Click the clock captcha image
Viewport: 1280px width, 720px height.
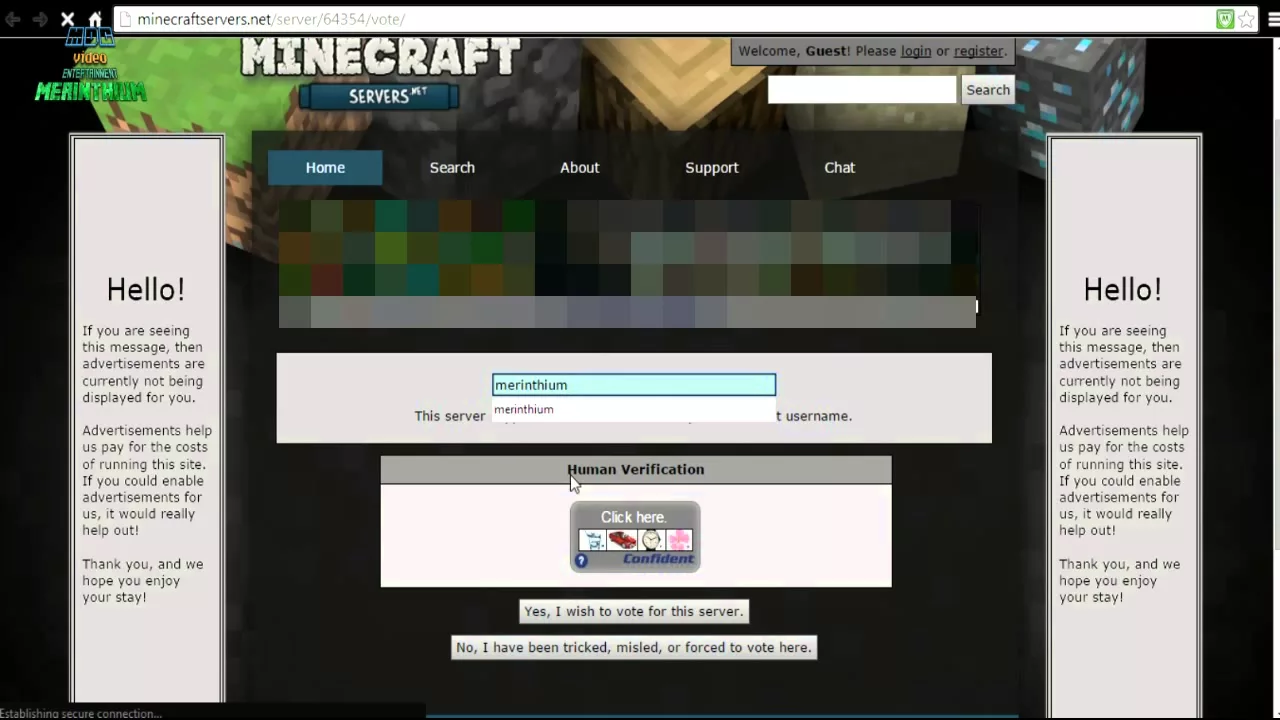coord(651,540)
